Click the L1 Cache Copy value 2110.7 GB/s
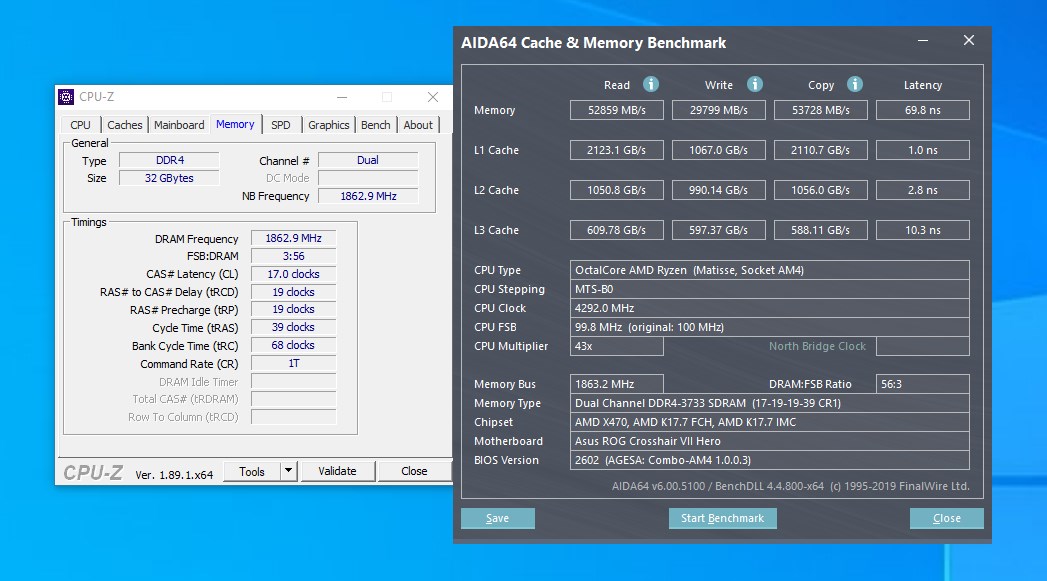1047x581 pixels. pos(821,150)
